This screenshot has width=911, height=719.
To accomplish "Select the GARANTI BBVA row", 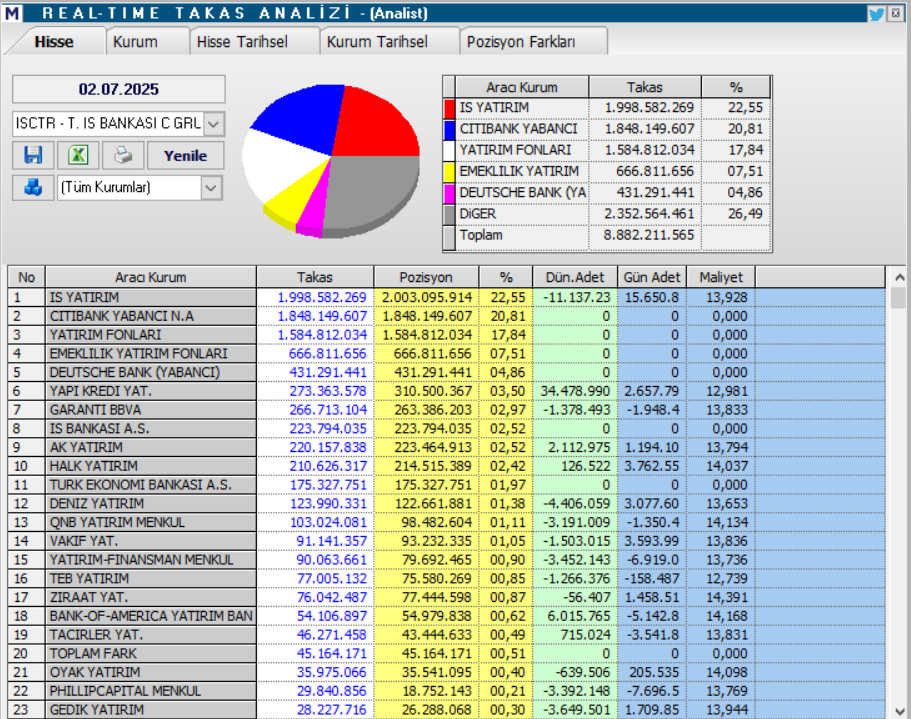I will [x=446, y=410].
